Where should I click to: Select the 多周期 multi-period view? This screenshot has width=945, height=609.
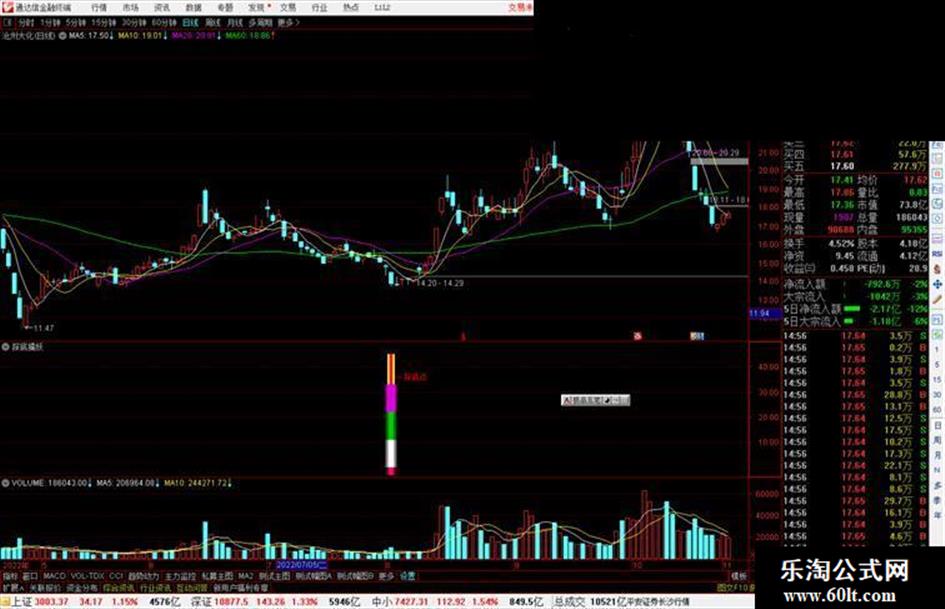click(x=260, y=23)
